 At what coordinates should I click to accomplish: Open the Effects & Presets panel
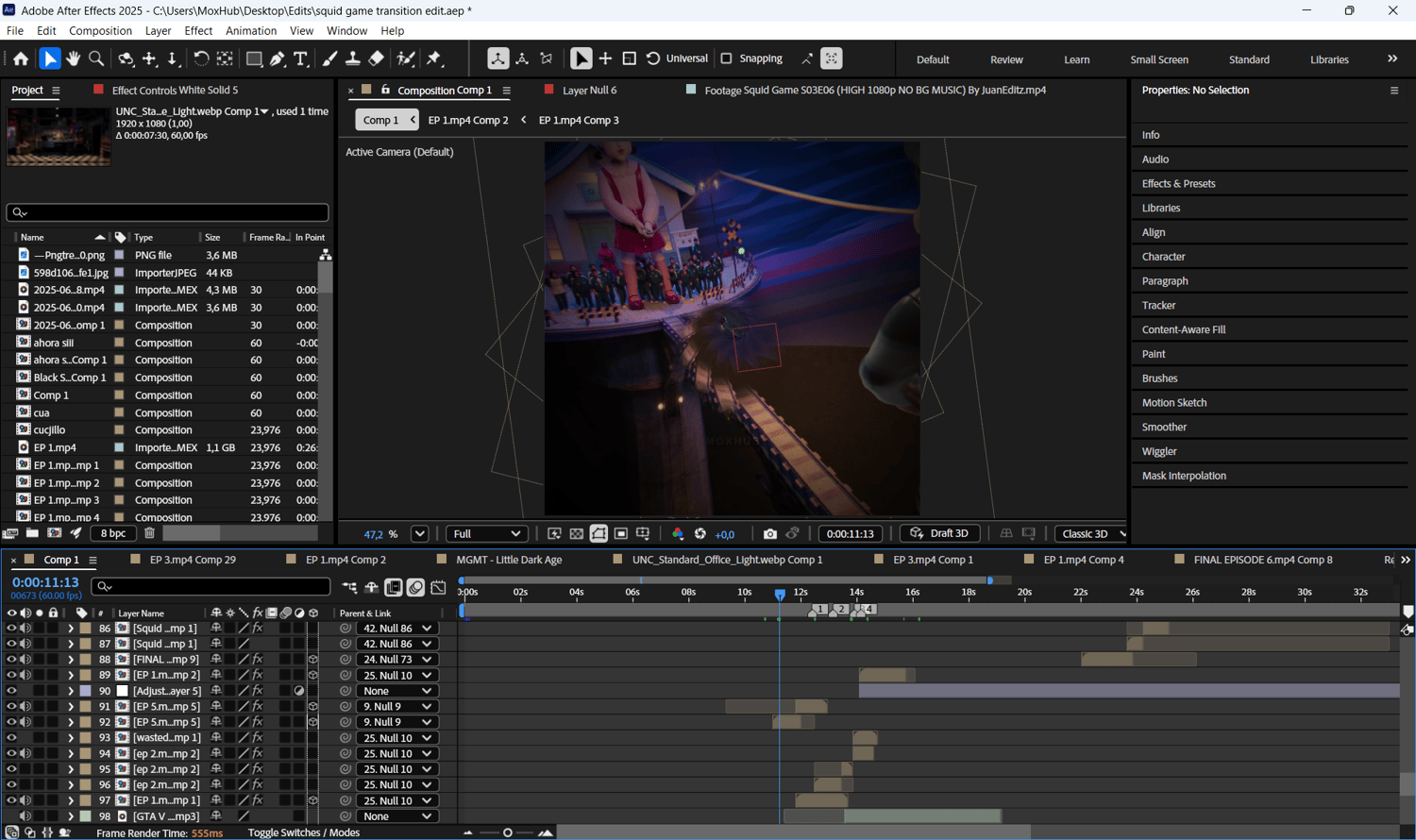1178,184
